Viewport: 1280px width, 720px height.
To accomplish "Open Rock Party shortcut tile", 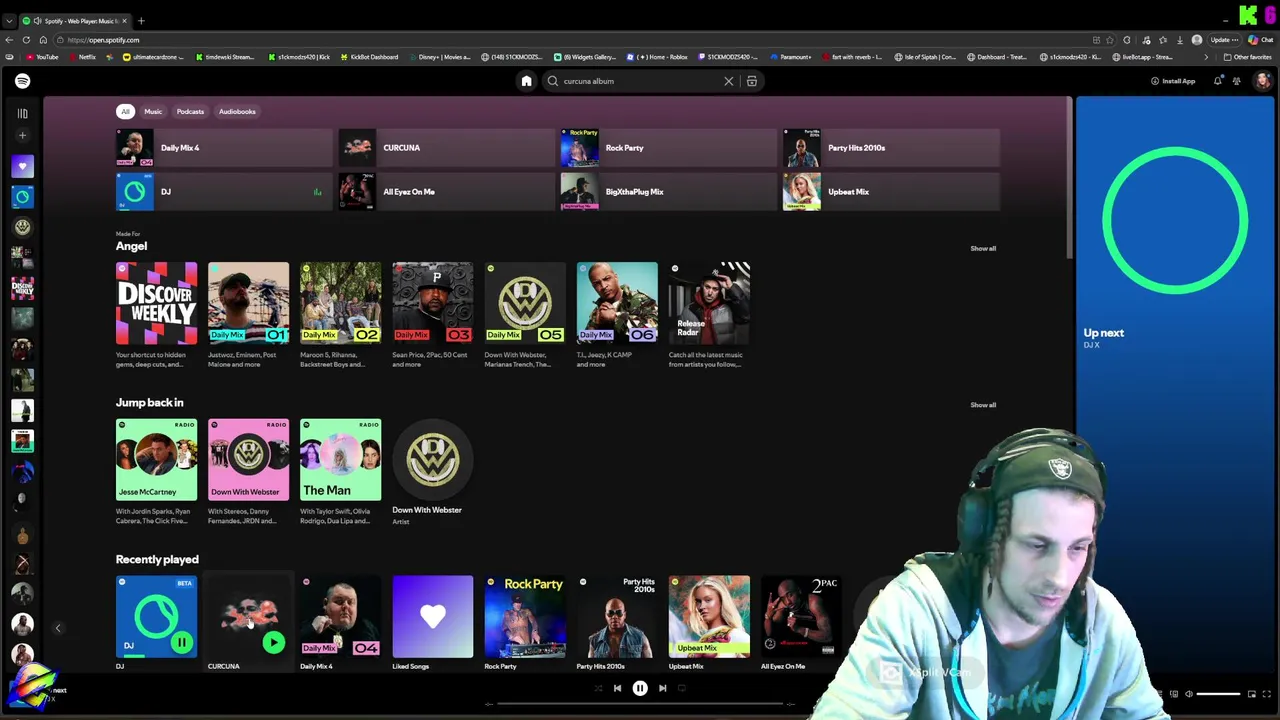I will [x=668, y=148].
